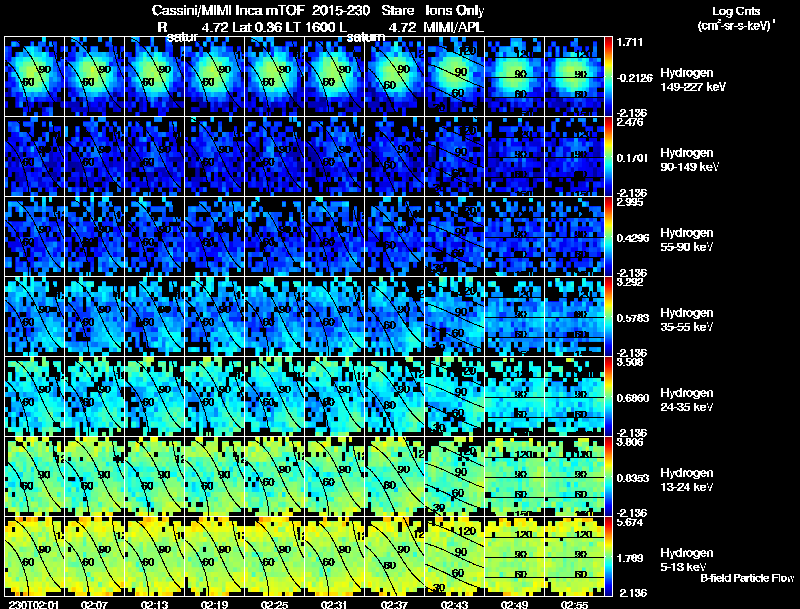Click the color bar for Hydrogen 35-55 keV
Image resolution: width=800 pixels, height=609 pixels.
click(x=608, y=317)
